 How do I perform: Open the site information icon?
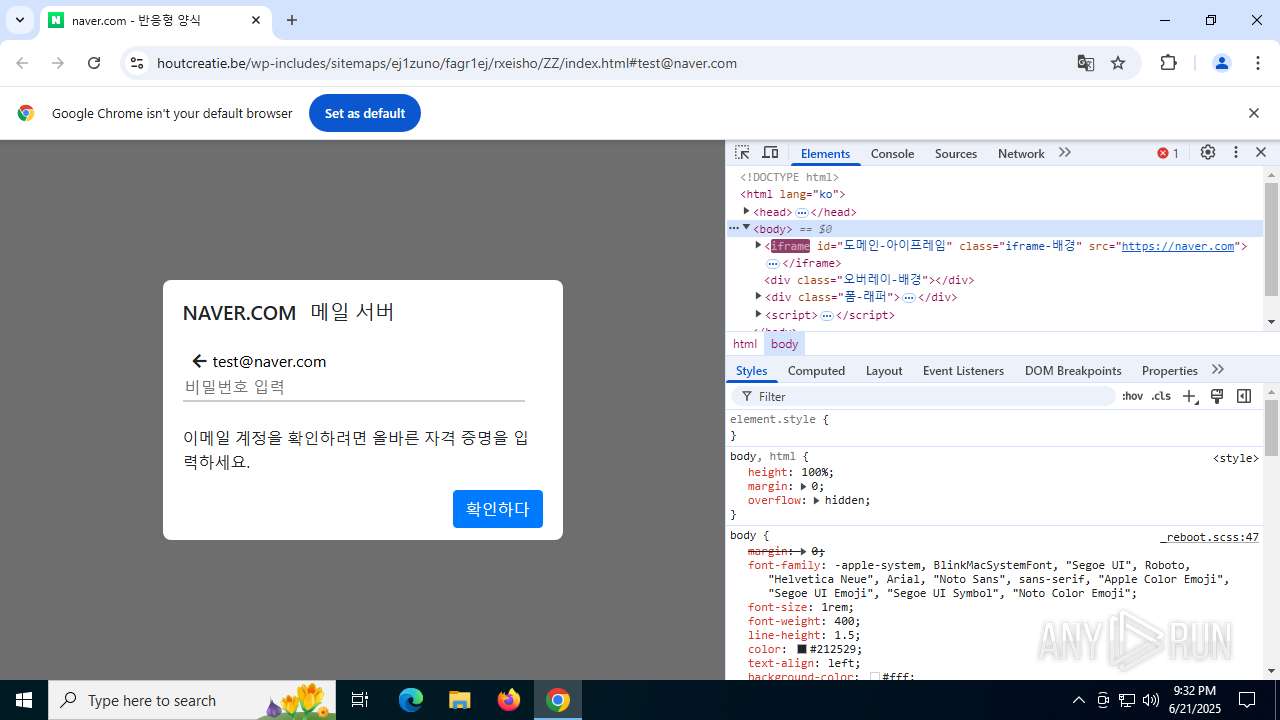(x=137, y=63)
